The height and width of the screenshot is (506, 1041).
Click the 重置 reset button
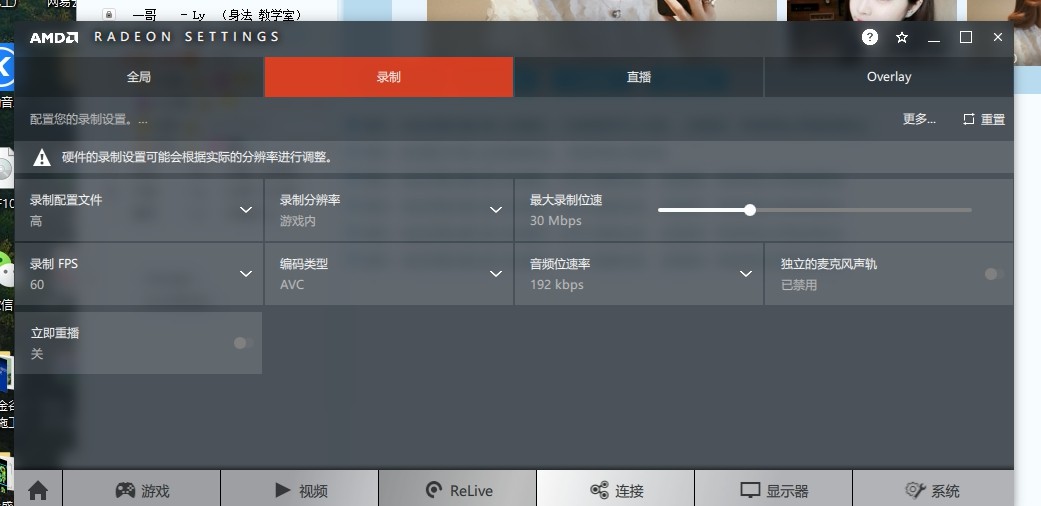pyautogui.click(x=984, y=120)
